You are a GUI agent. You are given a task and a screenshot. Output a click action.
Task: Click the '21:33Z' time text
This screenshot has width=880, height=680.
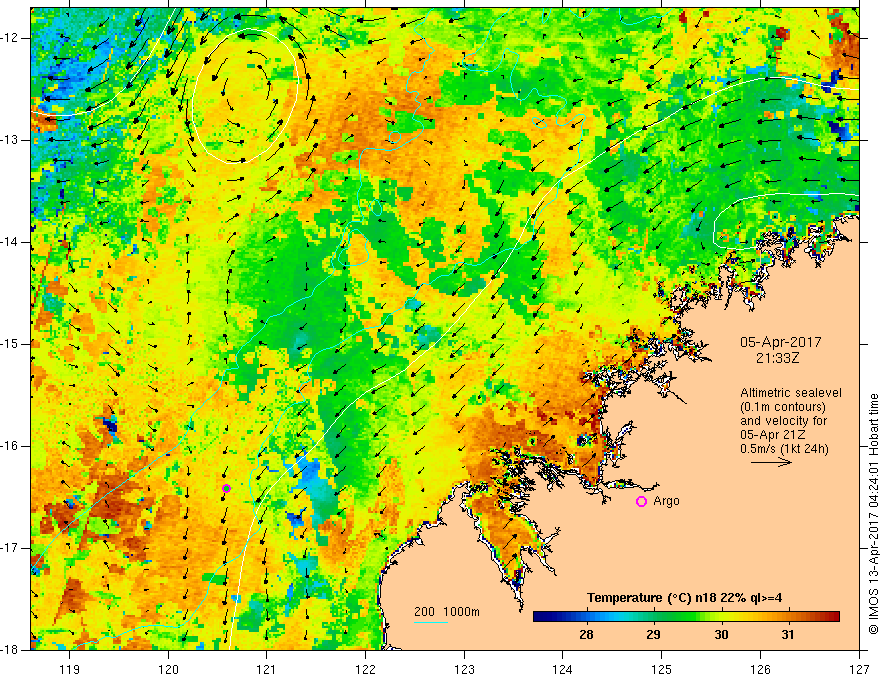tap(777, 357)
